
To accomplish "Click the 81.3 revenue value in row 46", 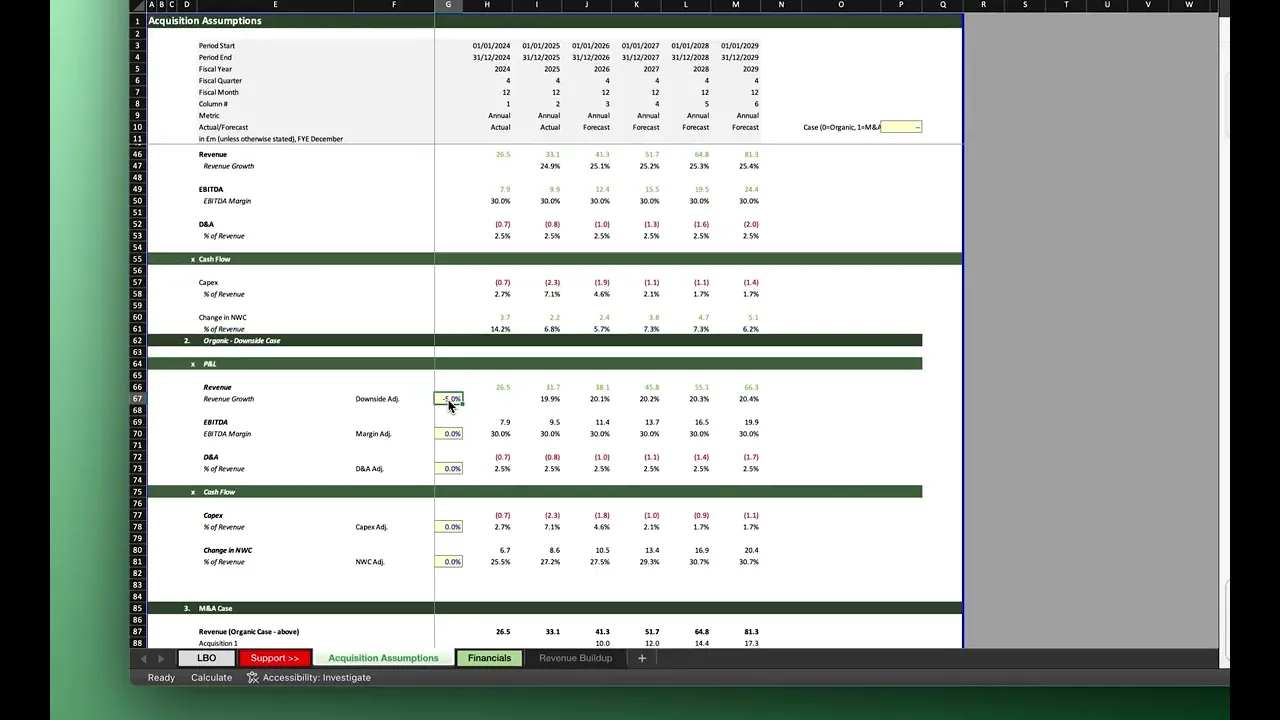I will coord(751,155).
